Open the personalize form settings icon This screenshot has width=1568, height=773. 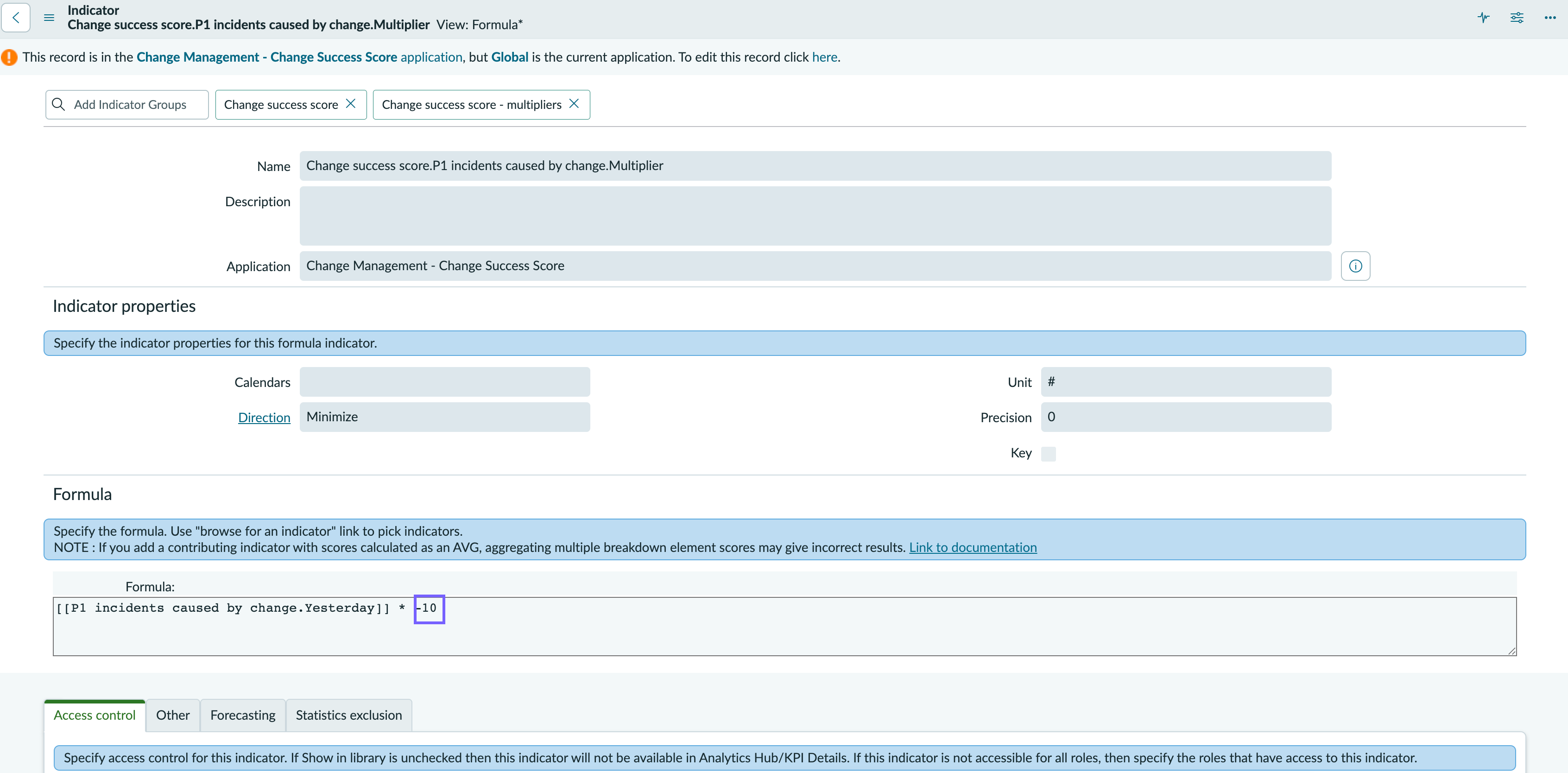(x=1517, y=17)
